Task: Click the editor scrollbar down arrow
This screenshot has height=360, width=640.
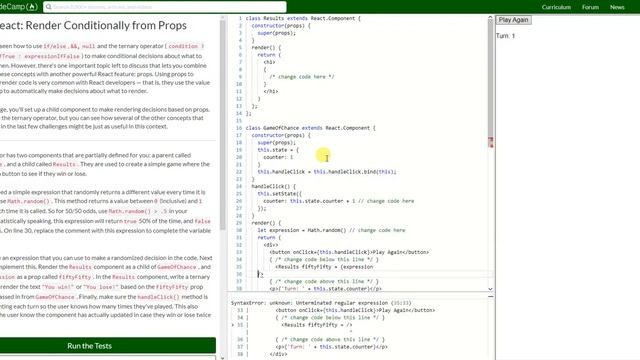Action: tap(490, 289)
